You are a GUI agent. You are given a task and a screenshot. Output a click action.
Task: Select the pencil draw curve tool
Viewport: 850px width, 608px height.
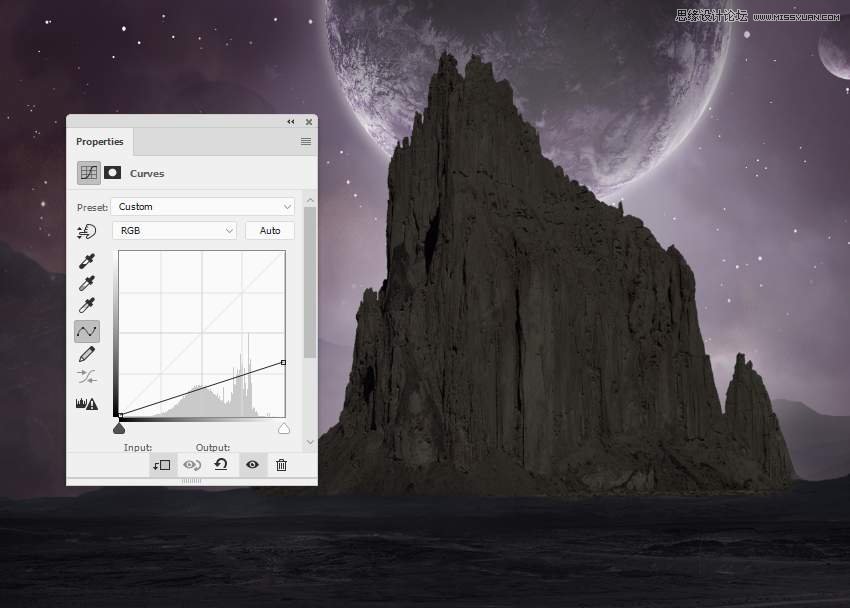pyautogui.click(x=87, y=354)
